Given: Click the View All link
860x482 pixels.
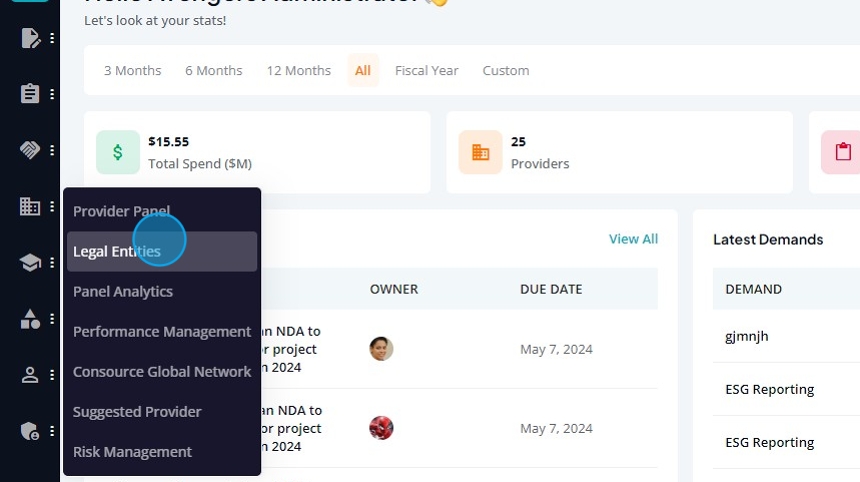Looking at the screenshot, I should 633,239.
